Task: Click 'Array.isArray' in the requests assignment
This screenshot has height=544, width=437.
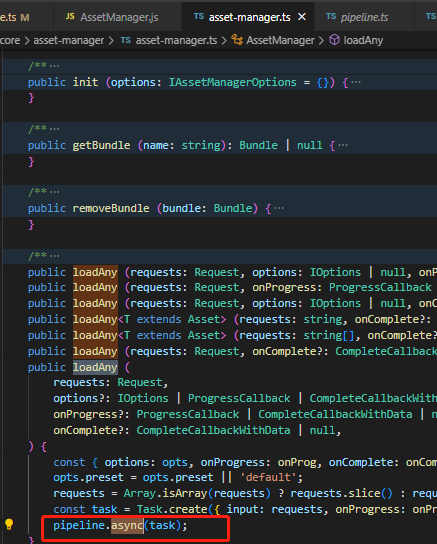Action: [166, 493]
